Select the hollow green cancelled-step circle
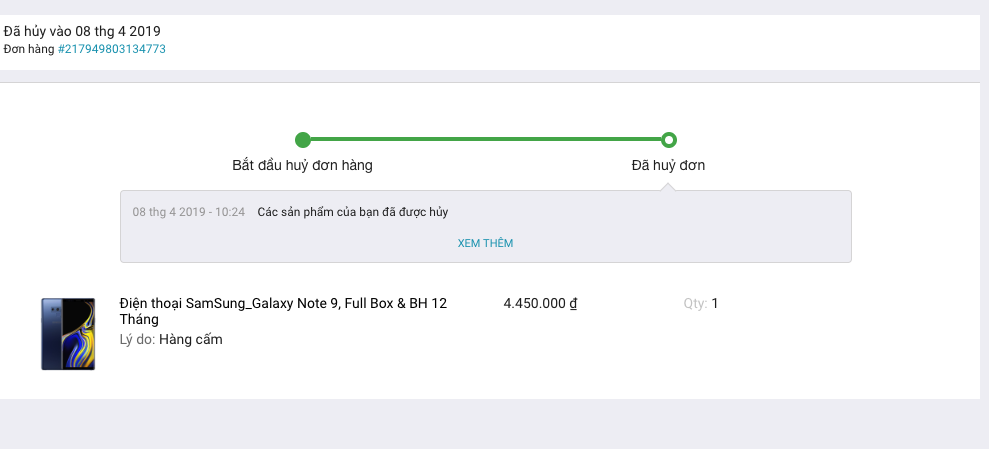The height and width of the screenshot is (449, 989). point(669,139)
